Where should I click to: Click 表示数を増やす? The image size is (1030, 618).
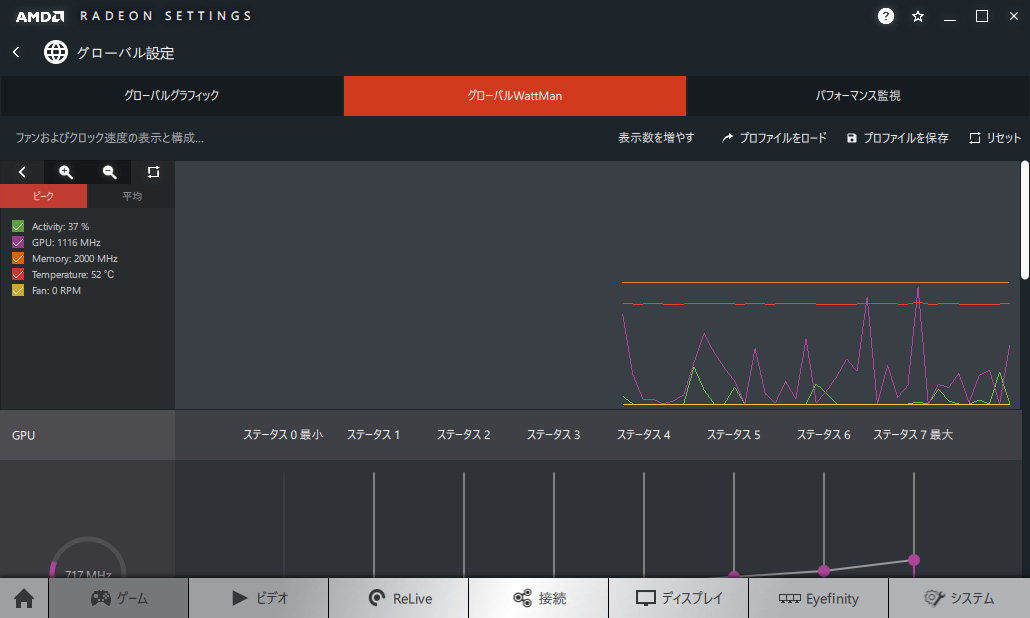click(x=656, y=138)
